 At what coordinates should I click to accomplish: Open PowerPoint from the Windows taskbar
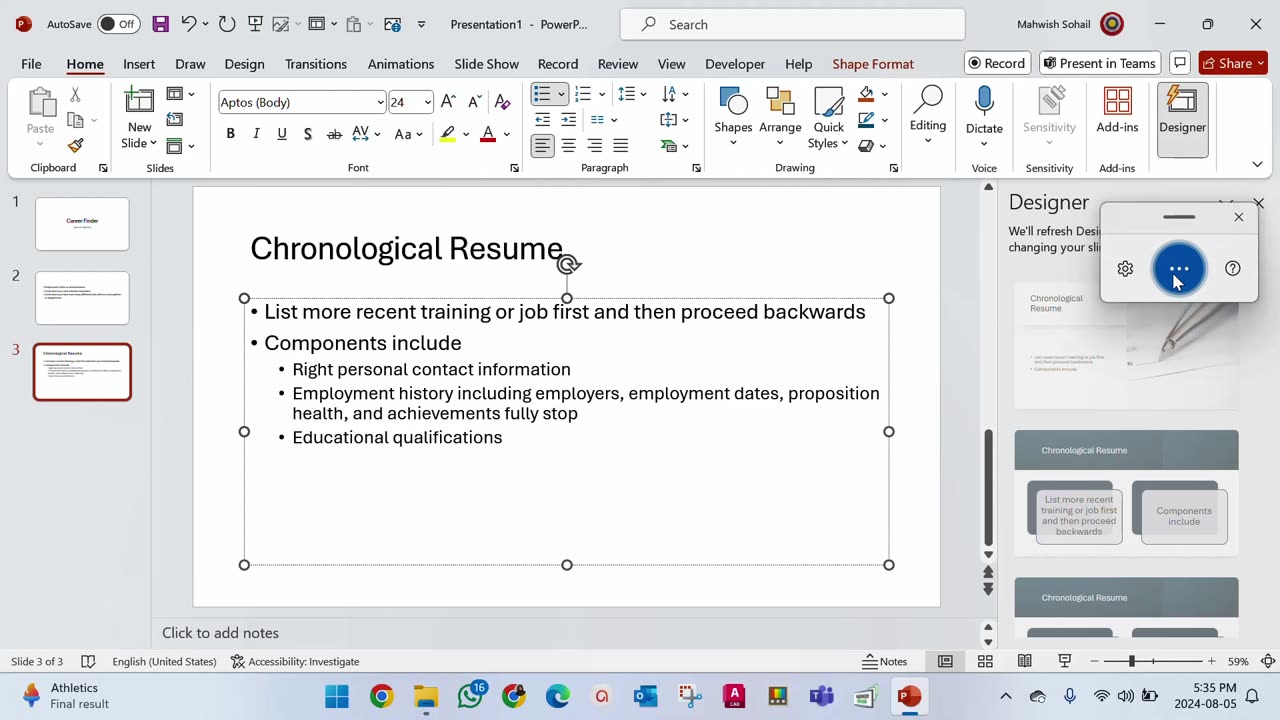(x=909, y=696)
